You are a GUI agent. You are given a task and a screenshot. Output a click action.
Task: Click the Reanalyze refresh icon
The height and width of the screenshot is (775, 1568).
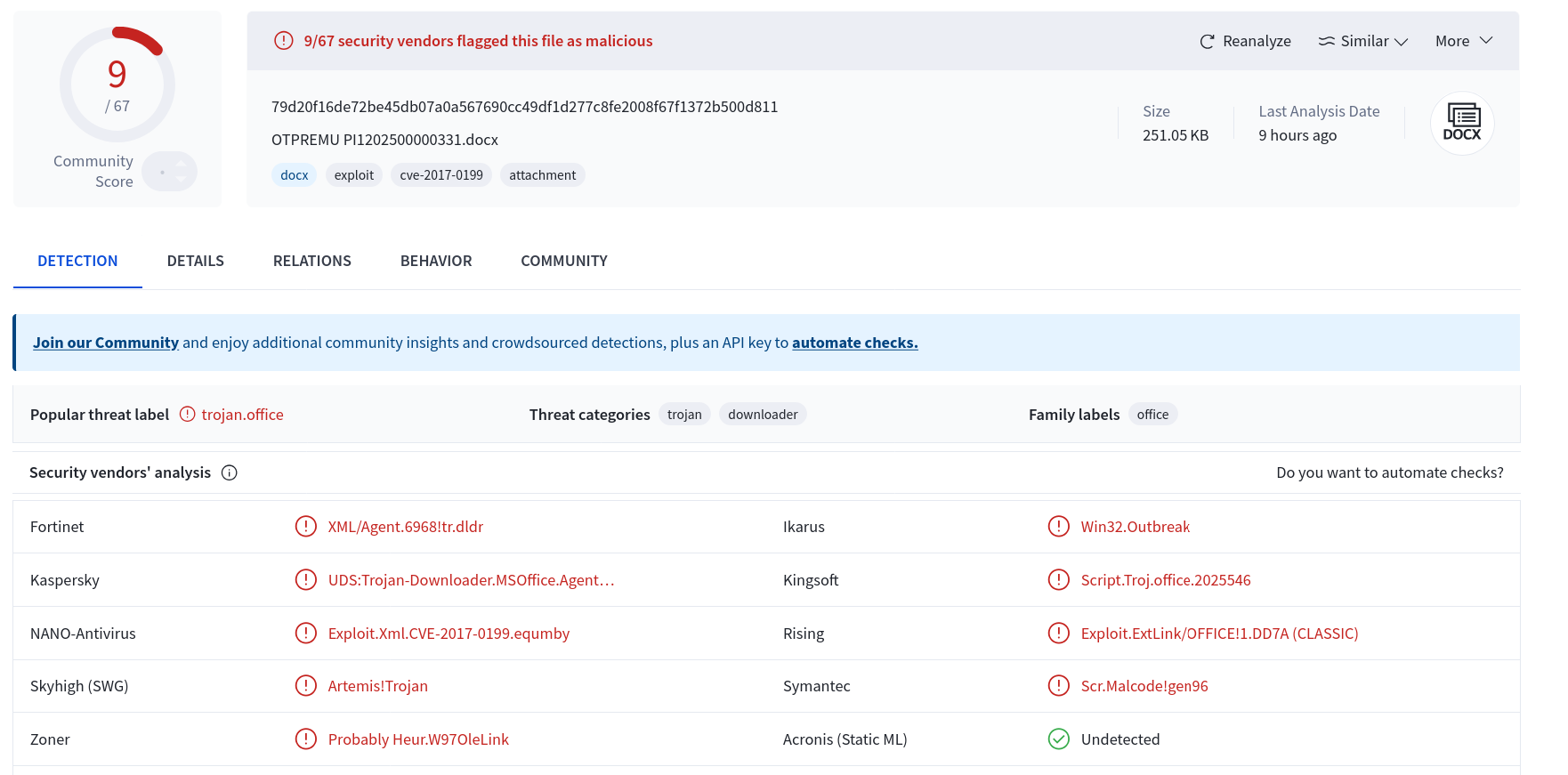[1207, 42]
